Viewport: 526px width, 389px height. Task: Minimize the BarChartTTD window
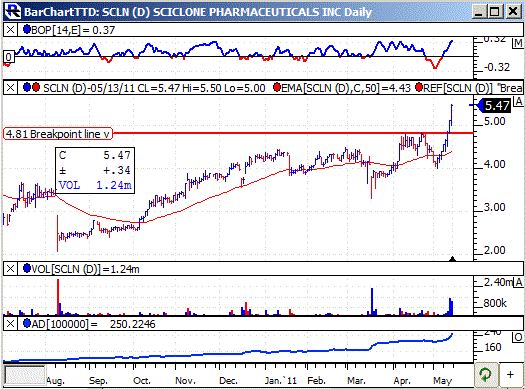pyautogui.click(x=479, y=12)
